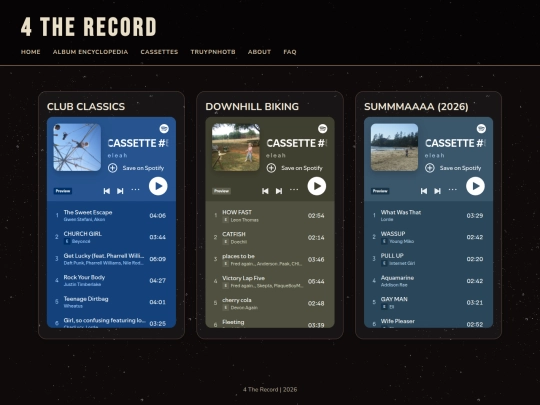Play track Wife Pleaser

428,323
